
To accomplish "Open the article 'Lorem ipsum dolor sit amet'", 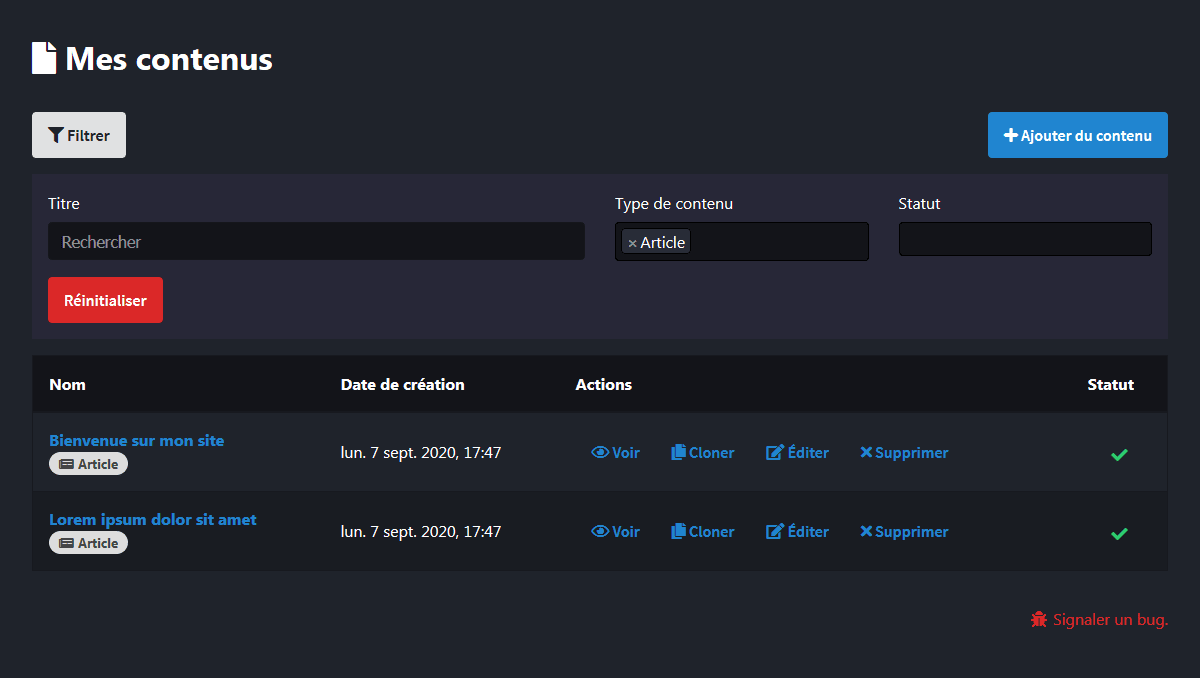I will point(153,519).
